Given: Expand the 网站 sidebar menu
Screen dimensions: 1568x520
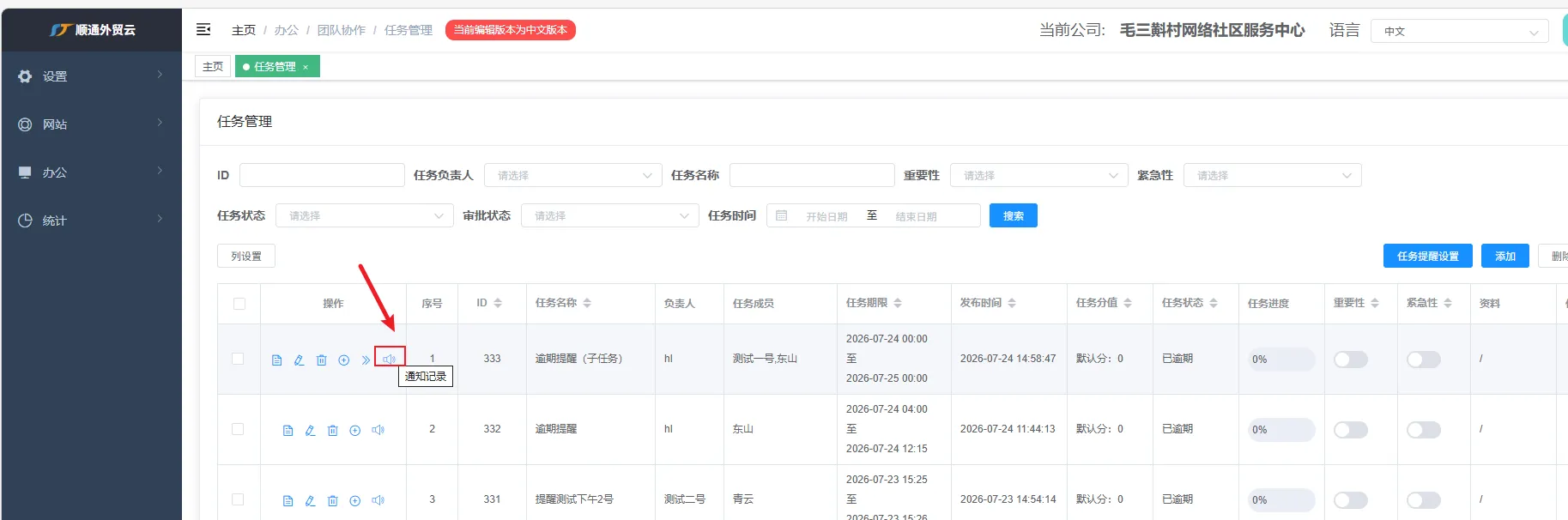Looking at the screenshot, I should point(92,124).
